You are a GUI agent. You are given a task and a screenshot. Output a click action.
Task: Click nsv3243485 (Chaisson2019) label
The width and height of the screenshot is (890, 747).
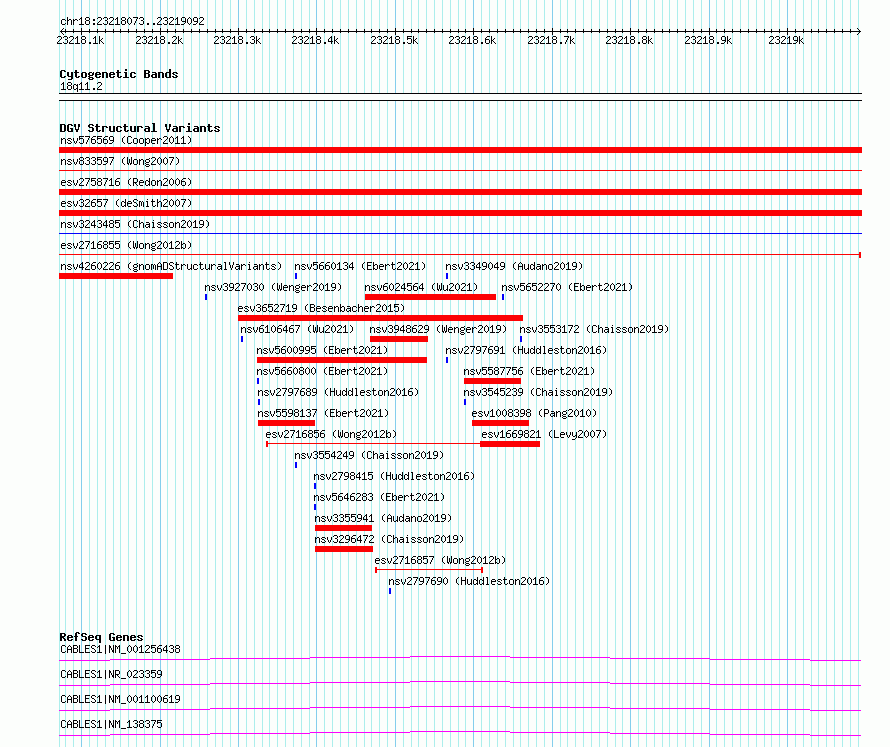(x=135, y=224)
